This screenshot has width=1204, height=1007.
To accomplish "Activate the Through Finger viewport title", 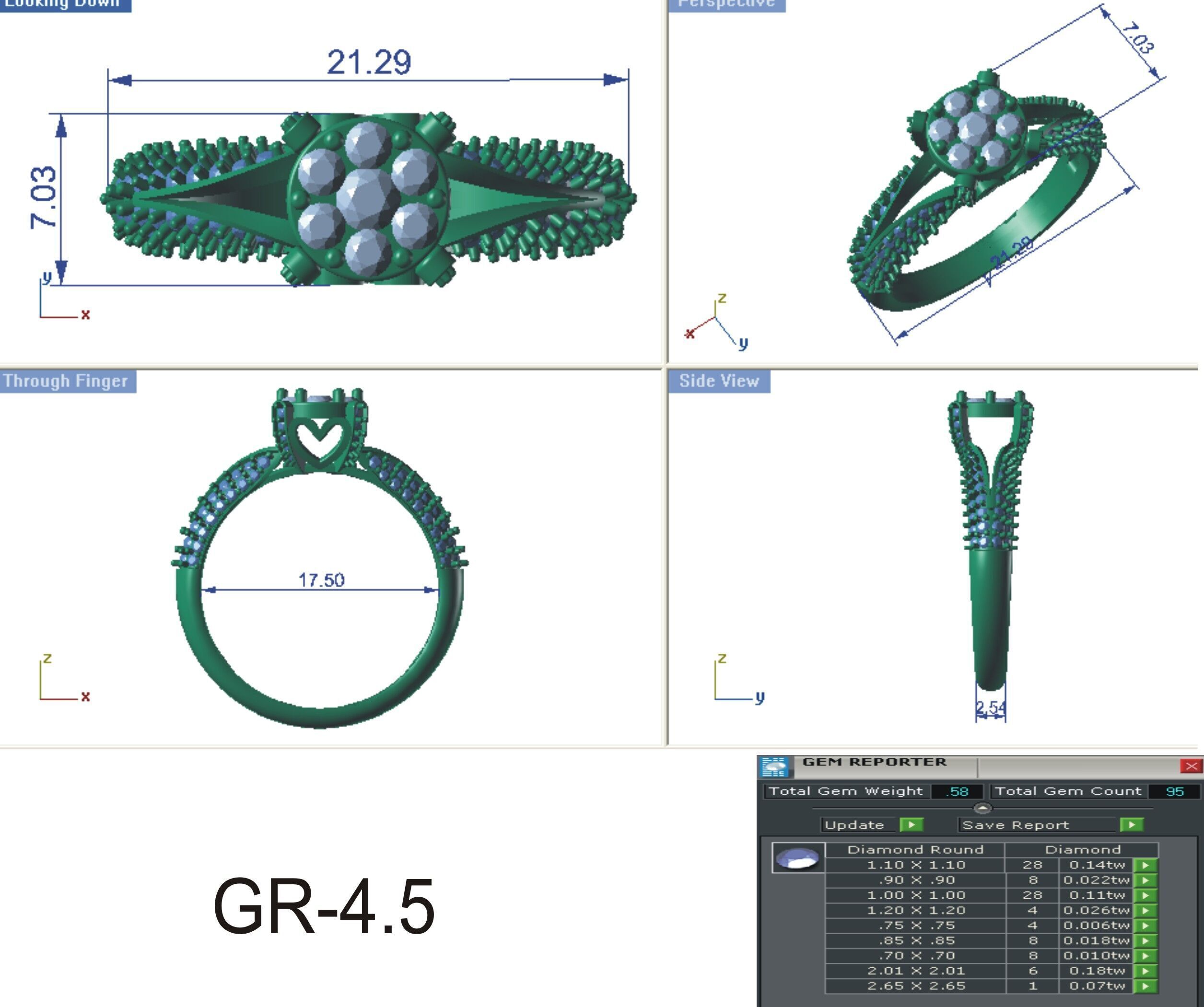I will click(x=68, y=381).
